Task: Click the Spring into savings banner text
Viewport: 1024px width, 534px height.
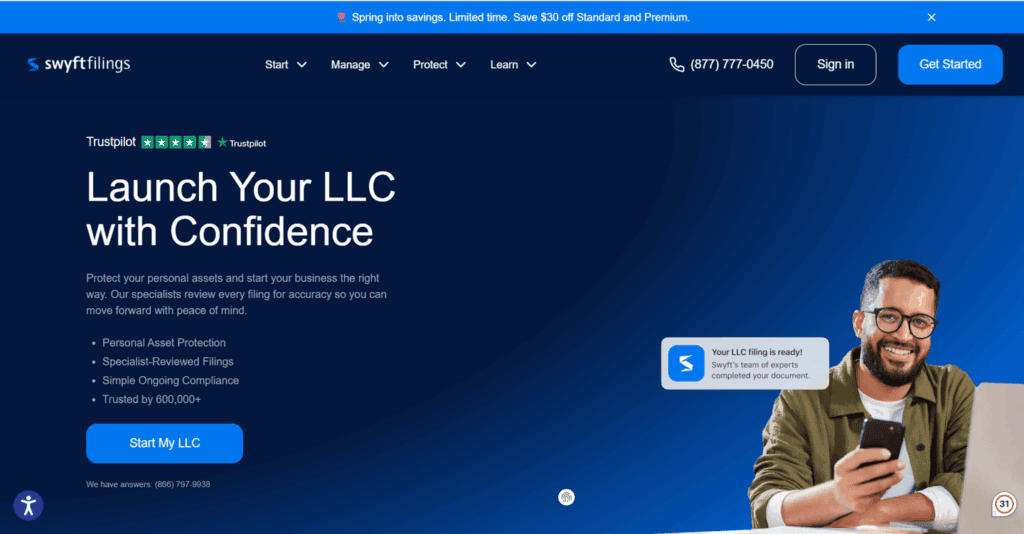Action: [x=520, y=18]
